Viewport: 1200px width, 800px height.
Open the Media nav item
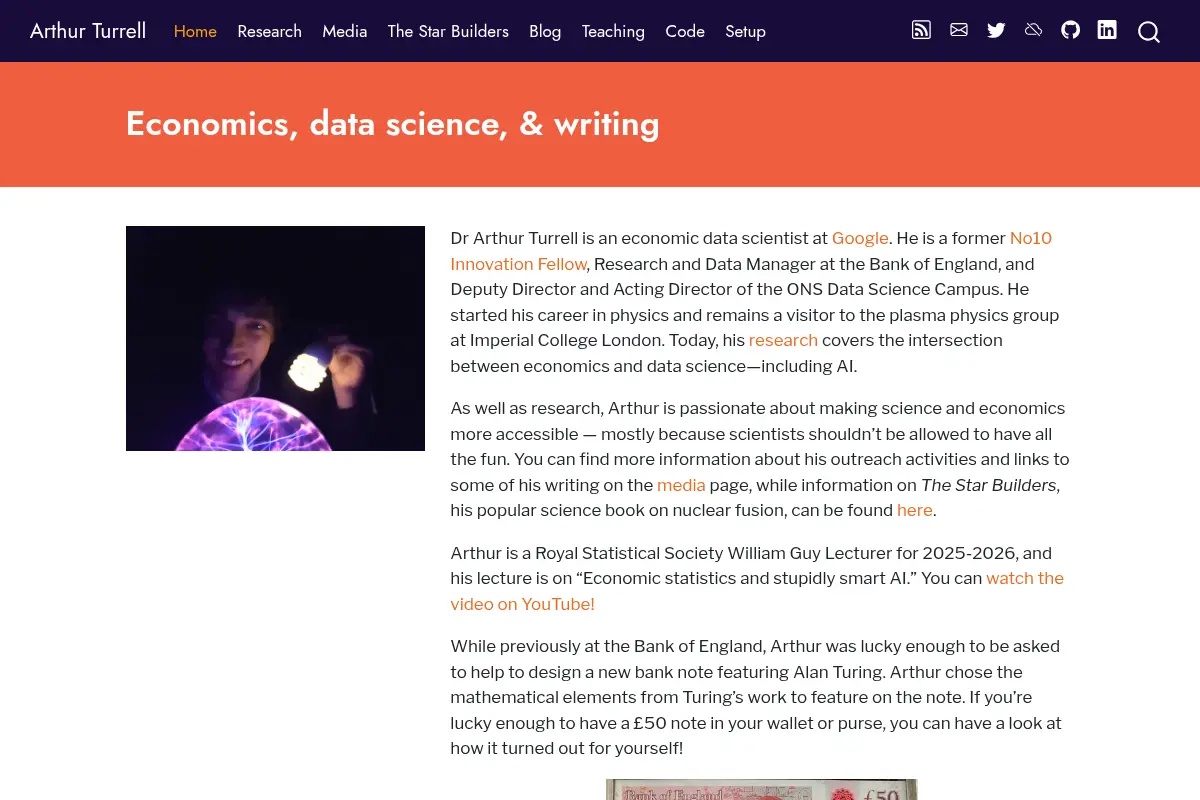345,31
